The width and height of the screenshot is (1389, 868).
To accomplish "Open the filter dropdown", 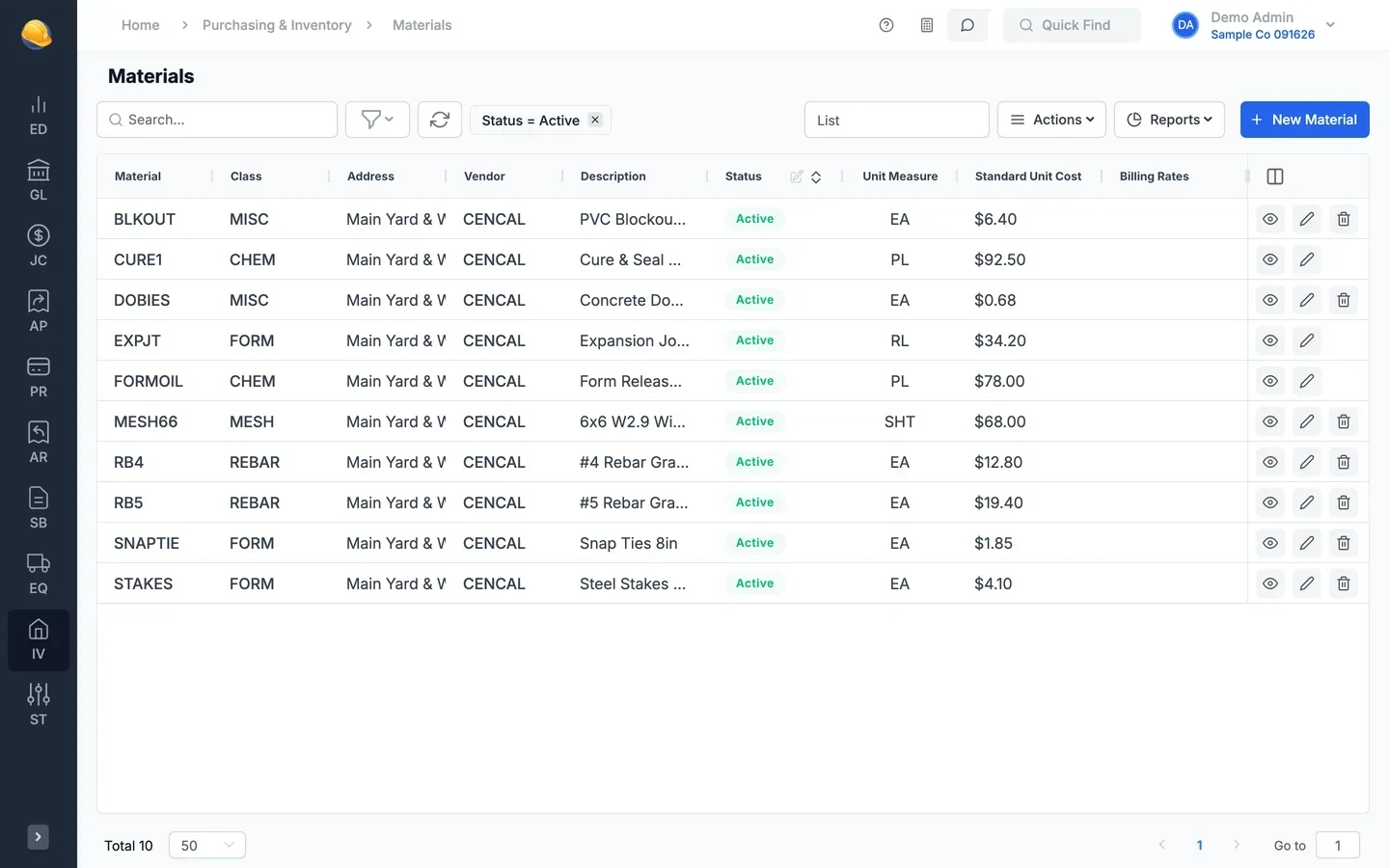I will [377, 120].
